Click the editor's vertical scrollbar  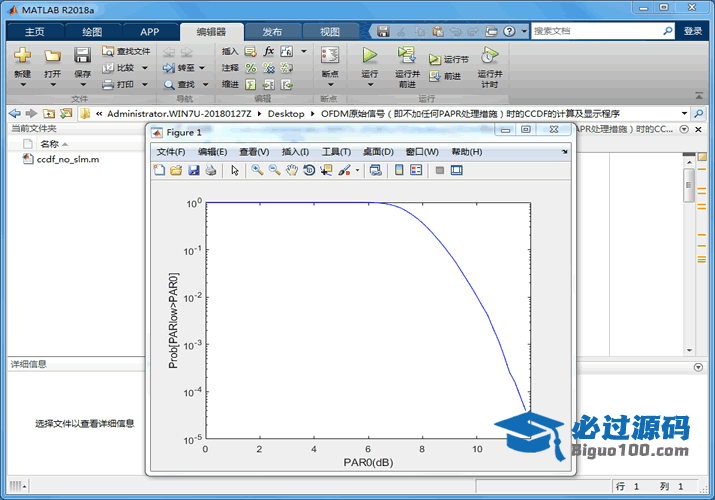coord(688,185)
